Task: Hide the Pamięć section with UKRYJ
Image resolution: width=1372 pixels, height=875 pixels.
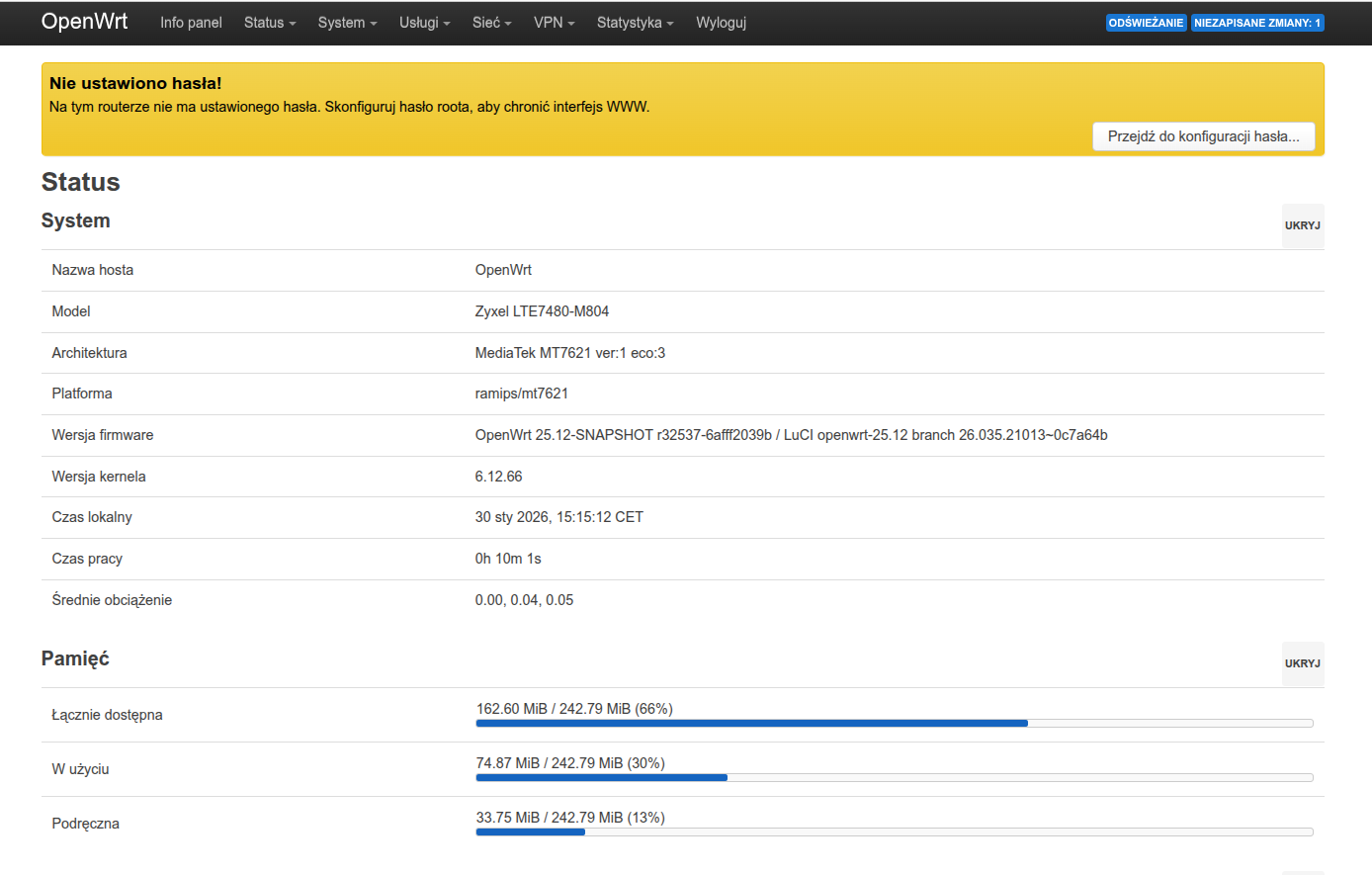Action: pos(1302,663)
